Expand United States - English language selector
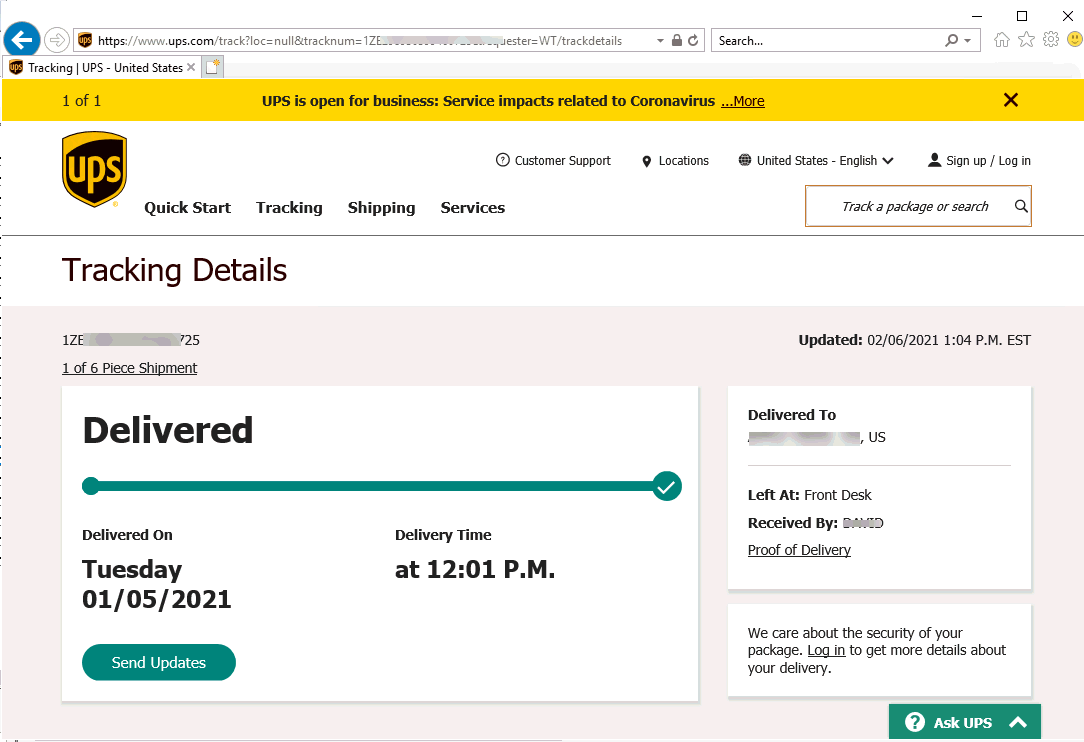The height and width of the screenshot is (742, 1084). coord(816,161)
